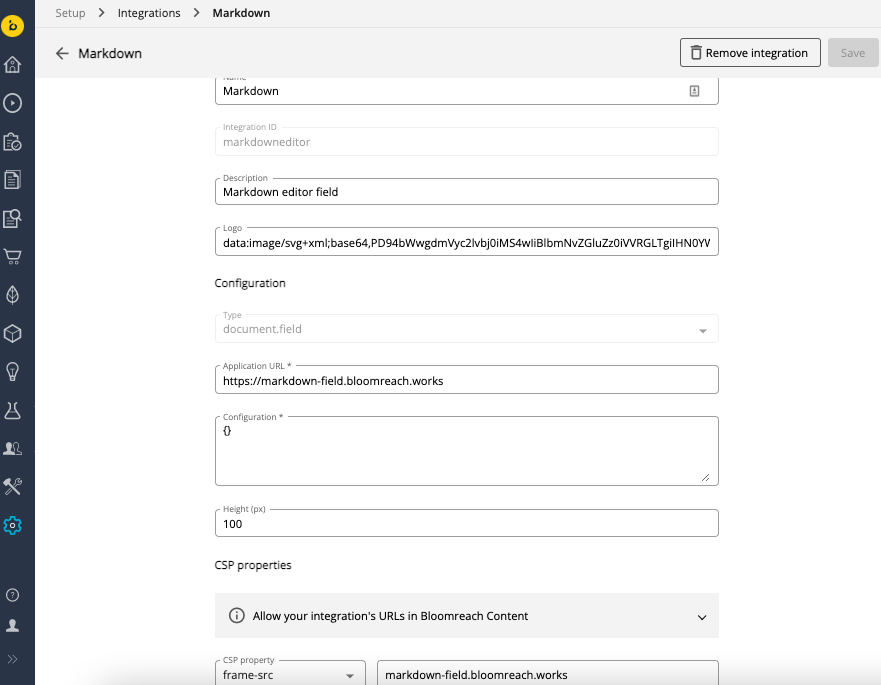
Task: Click inside the Height (px) field
Action: coord(467,522)
